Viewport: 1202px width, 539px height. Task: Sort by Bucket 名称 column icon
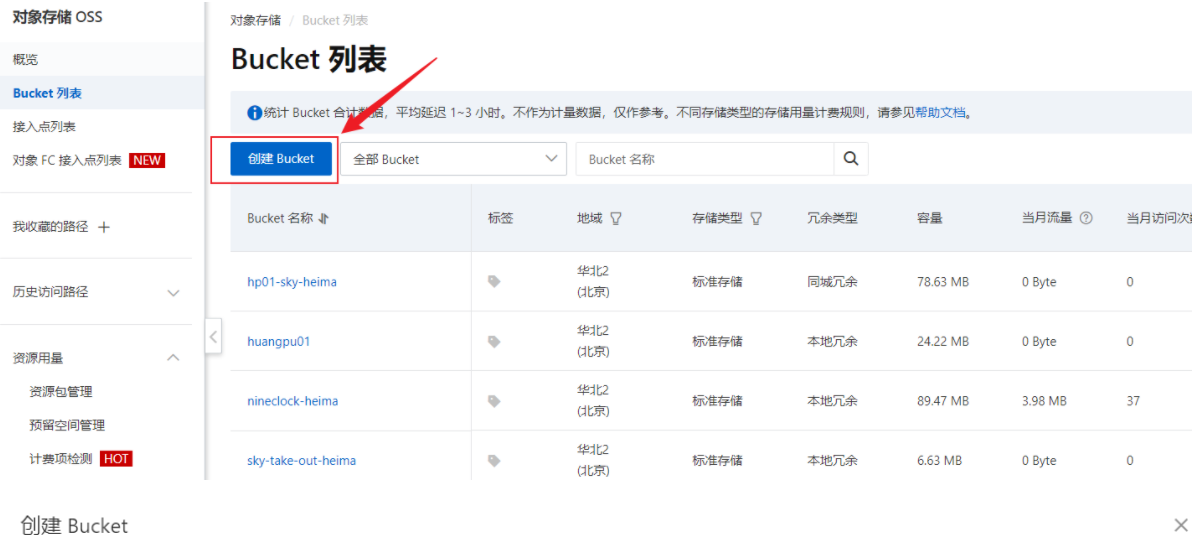pyautogui.click(x=323, y=218)
